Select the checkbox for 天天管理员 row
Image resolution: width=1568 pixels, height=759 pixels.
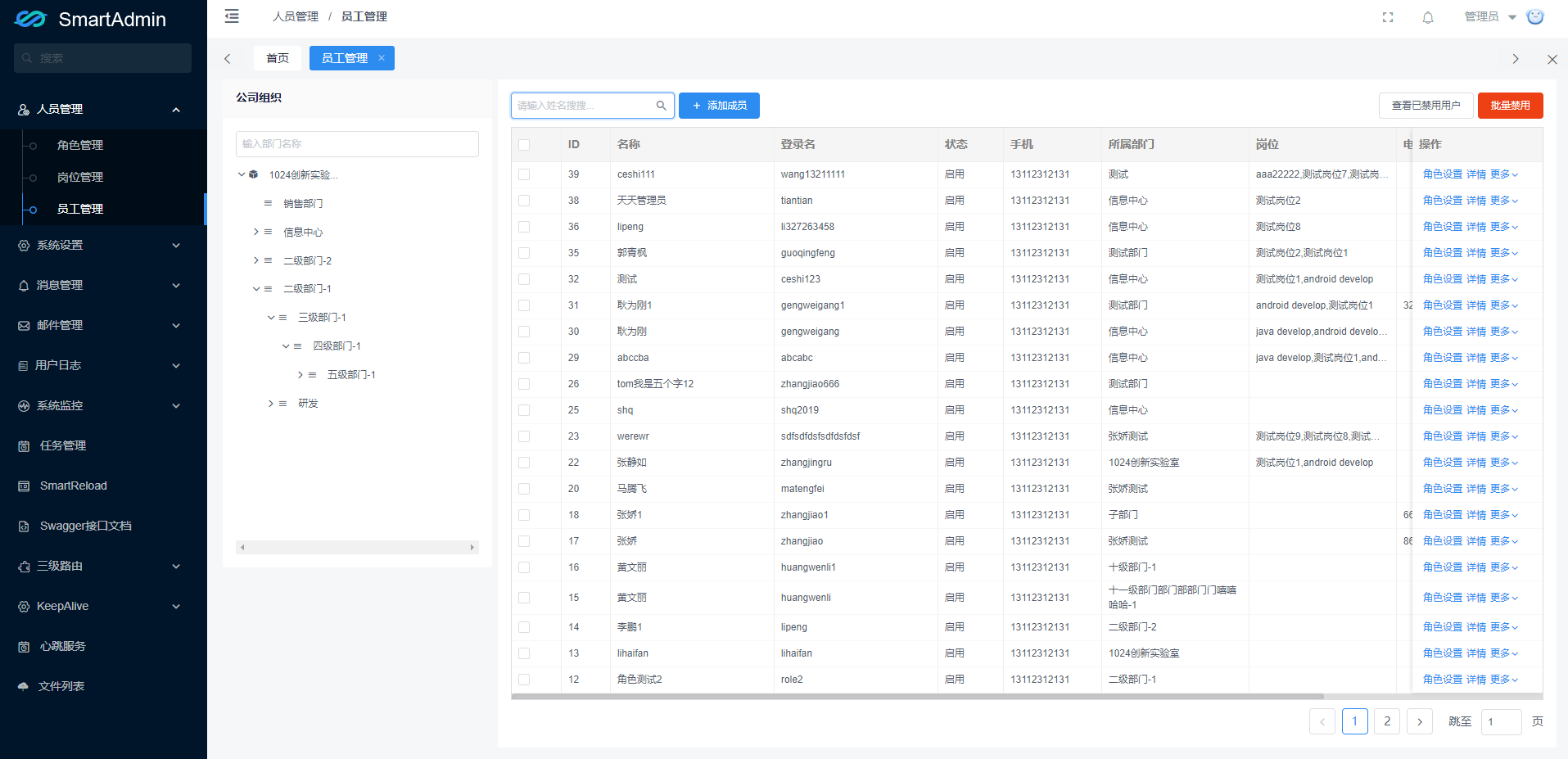[x=523, y=200]
